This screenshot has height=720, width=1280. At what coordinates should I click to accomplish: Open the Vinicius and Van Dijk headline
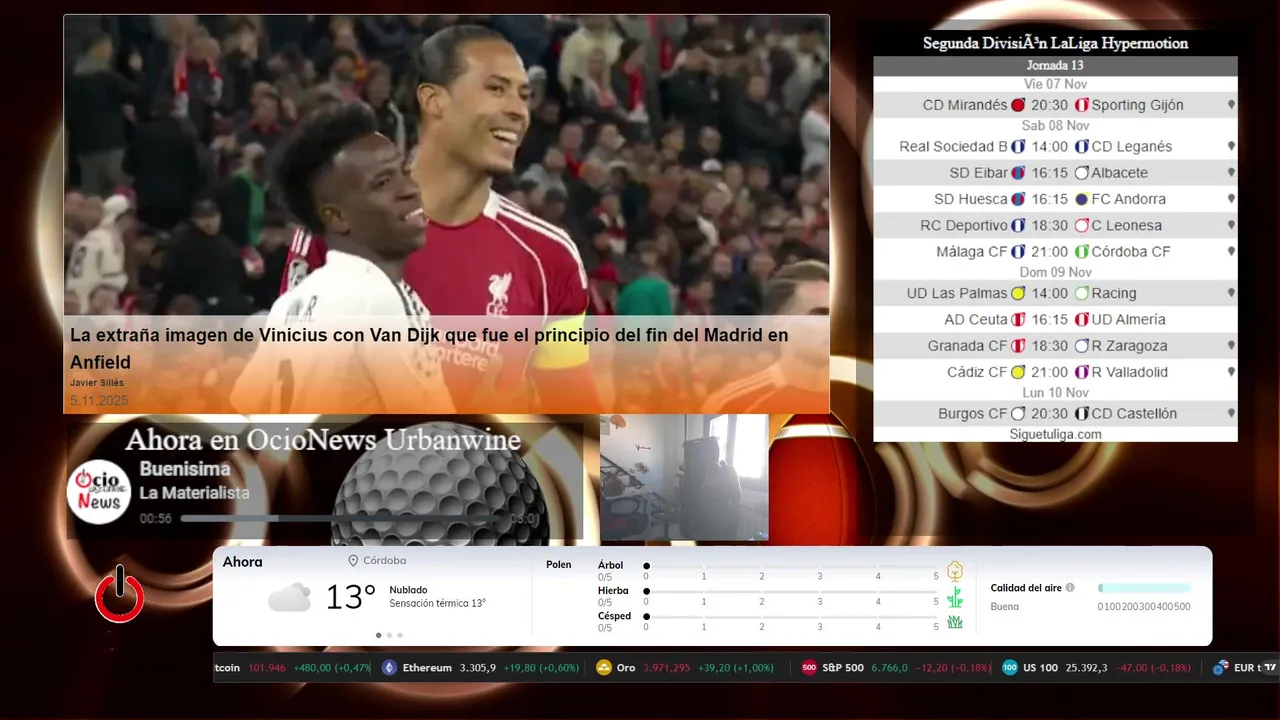[x=429, y=348]
